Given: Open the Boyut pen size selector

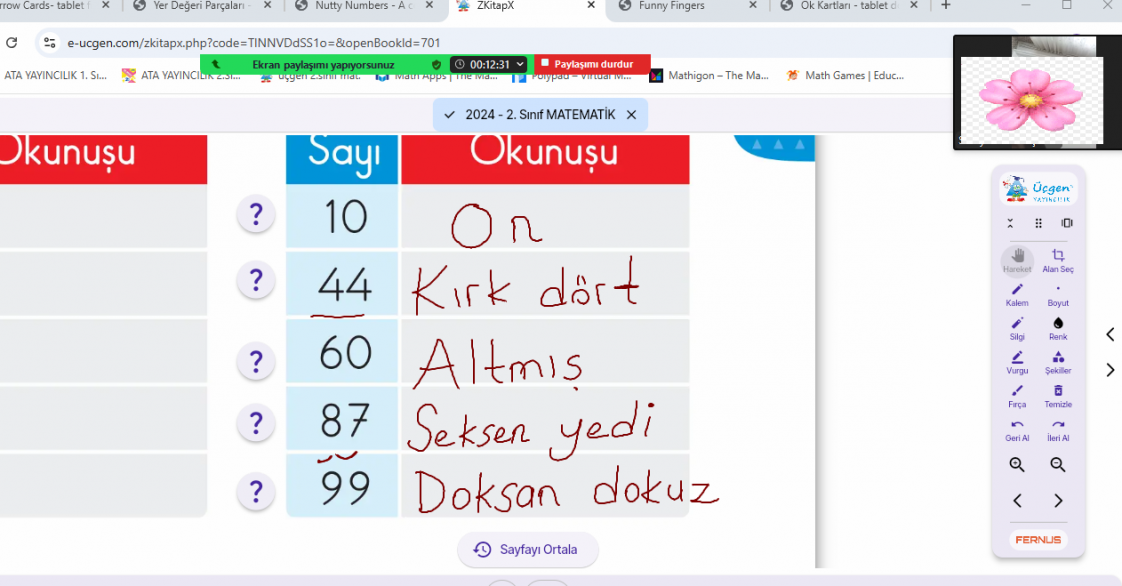Looking at the screenshot, I should (x=1058, y=294).
